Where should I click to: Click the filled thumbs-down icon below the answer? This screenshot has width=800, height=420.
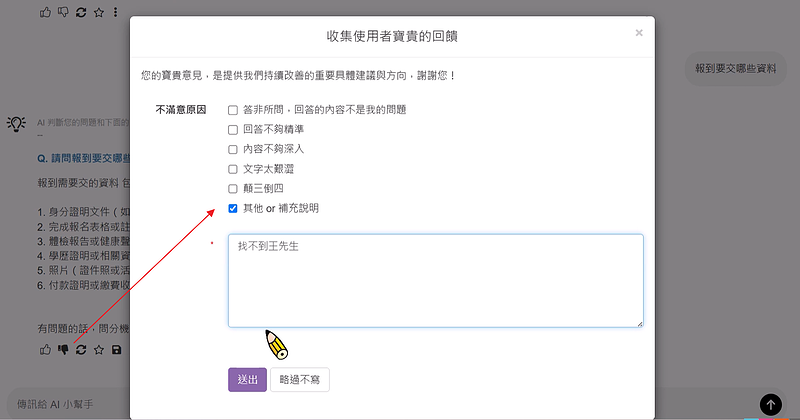pos(63,349)
